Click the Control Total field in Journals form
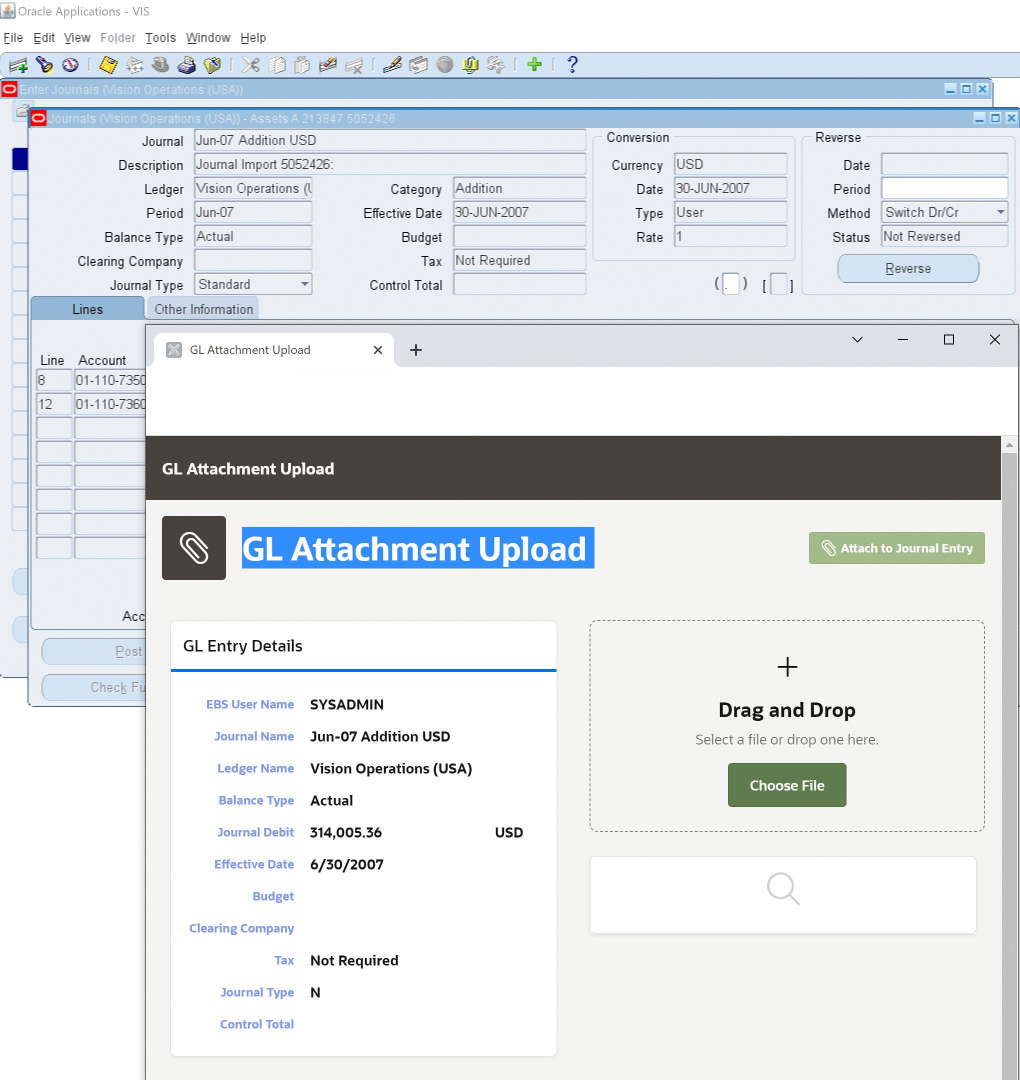 (x=519, y=284)
